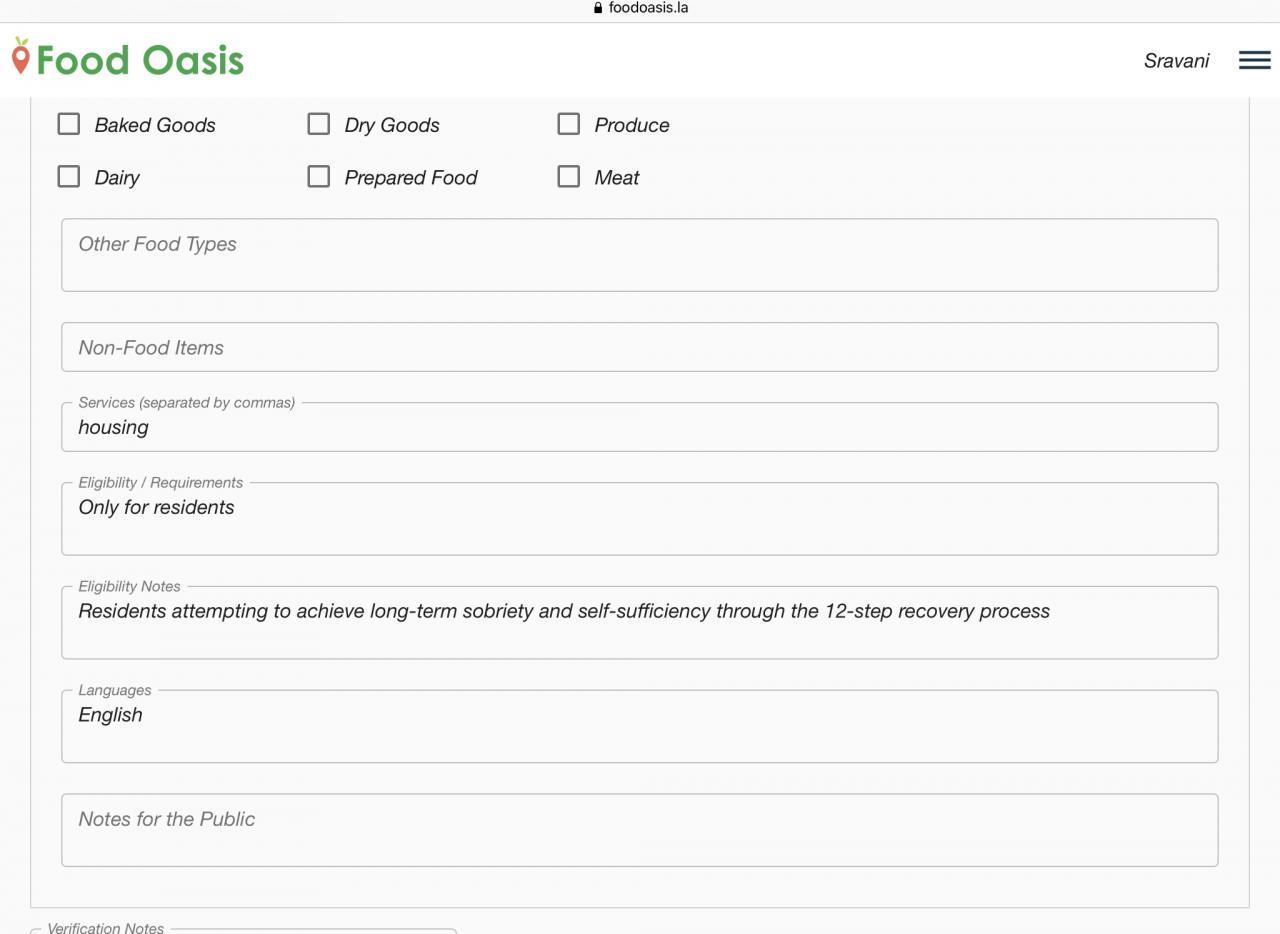Edit the Eligibility Notes text area
The image size is (1280, 934).
tap(640, 623)
